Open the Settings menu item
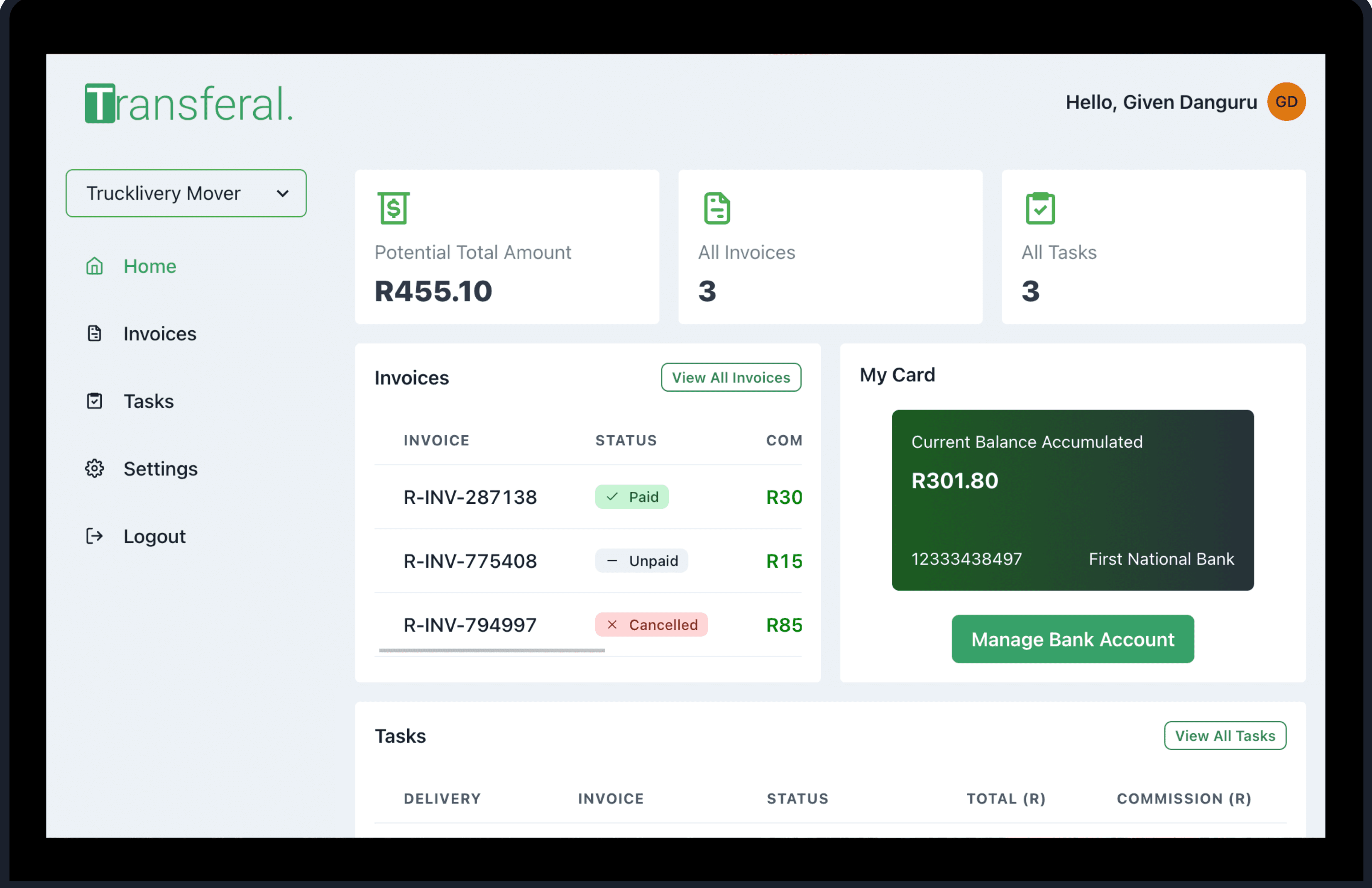The image size is (1372, 888). (160, 468)
